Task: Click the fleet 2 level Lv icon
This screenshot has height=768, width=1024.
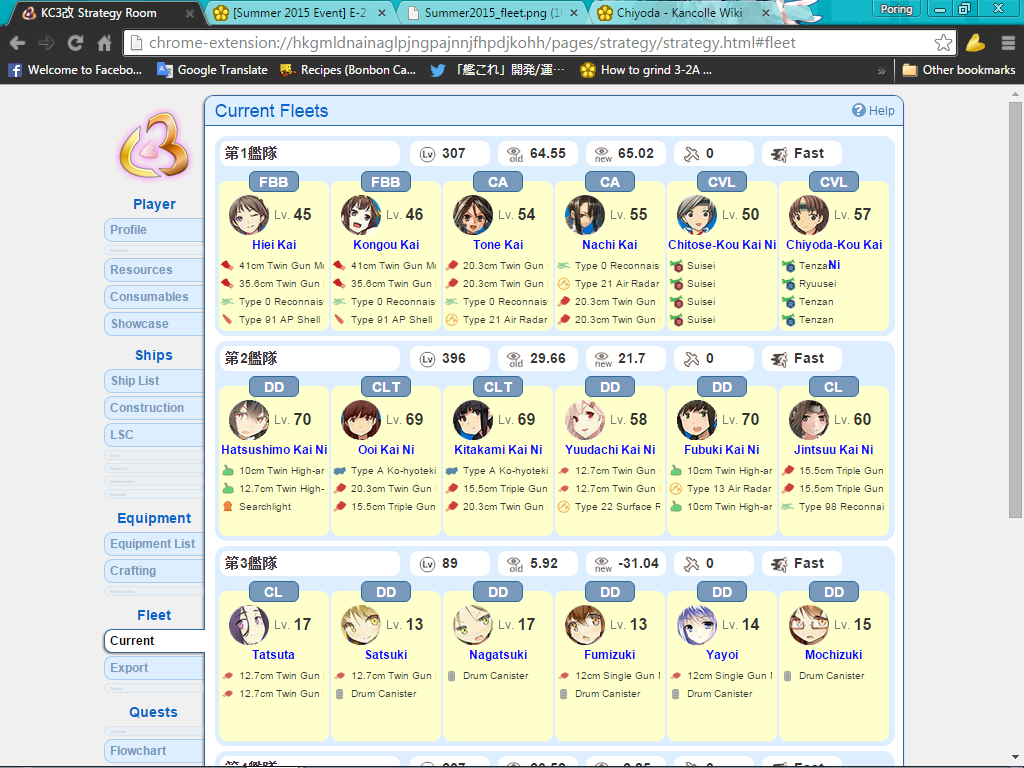Action: pos(427,359)
